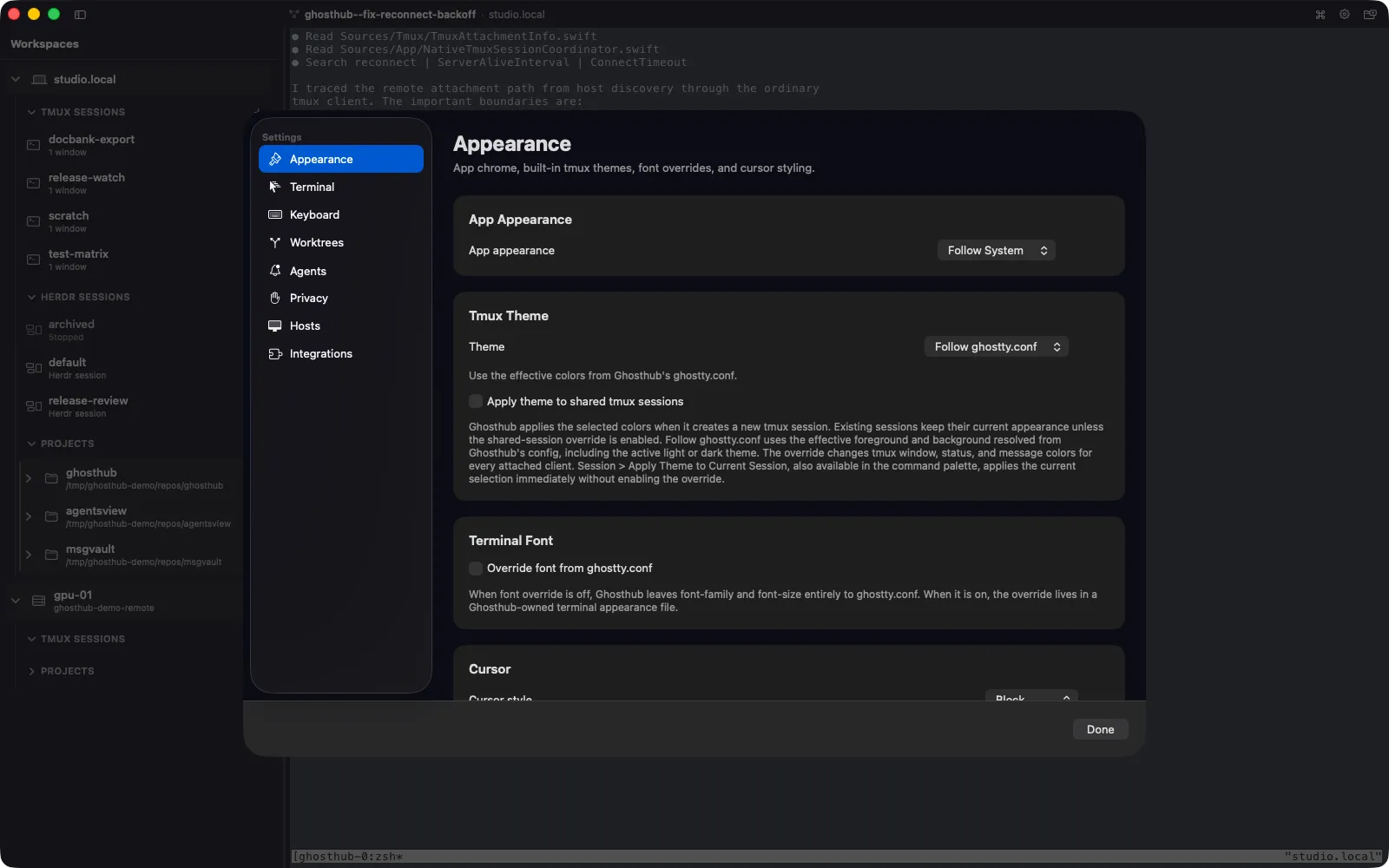Click the archived herdr session icon
The width and height of the screenshot is (1389, 868).
[x=34, y=330]
